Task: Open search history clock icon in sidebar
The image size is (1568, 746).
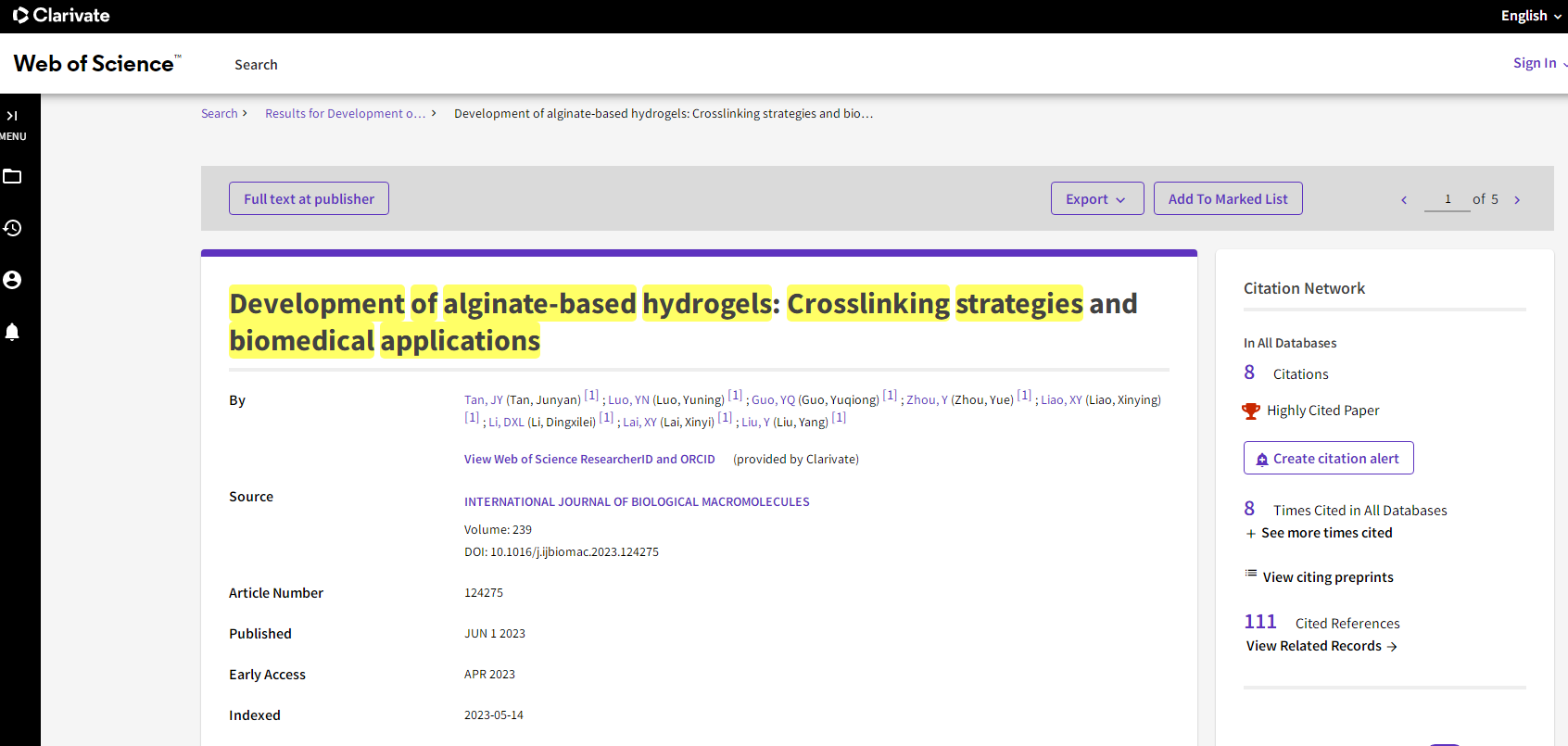Action: click(x=12, y=228)
